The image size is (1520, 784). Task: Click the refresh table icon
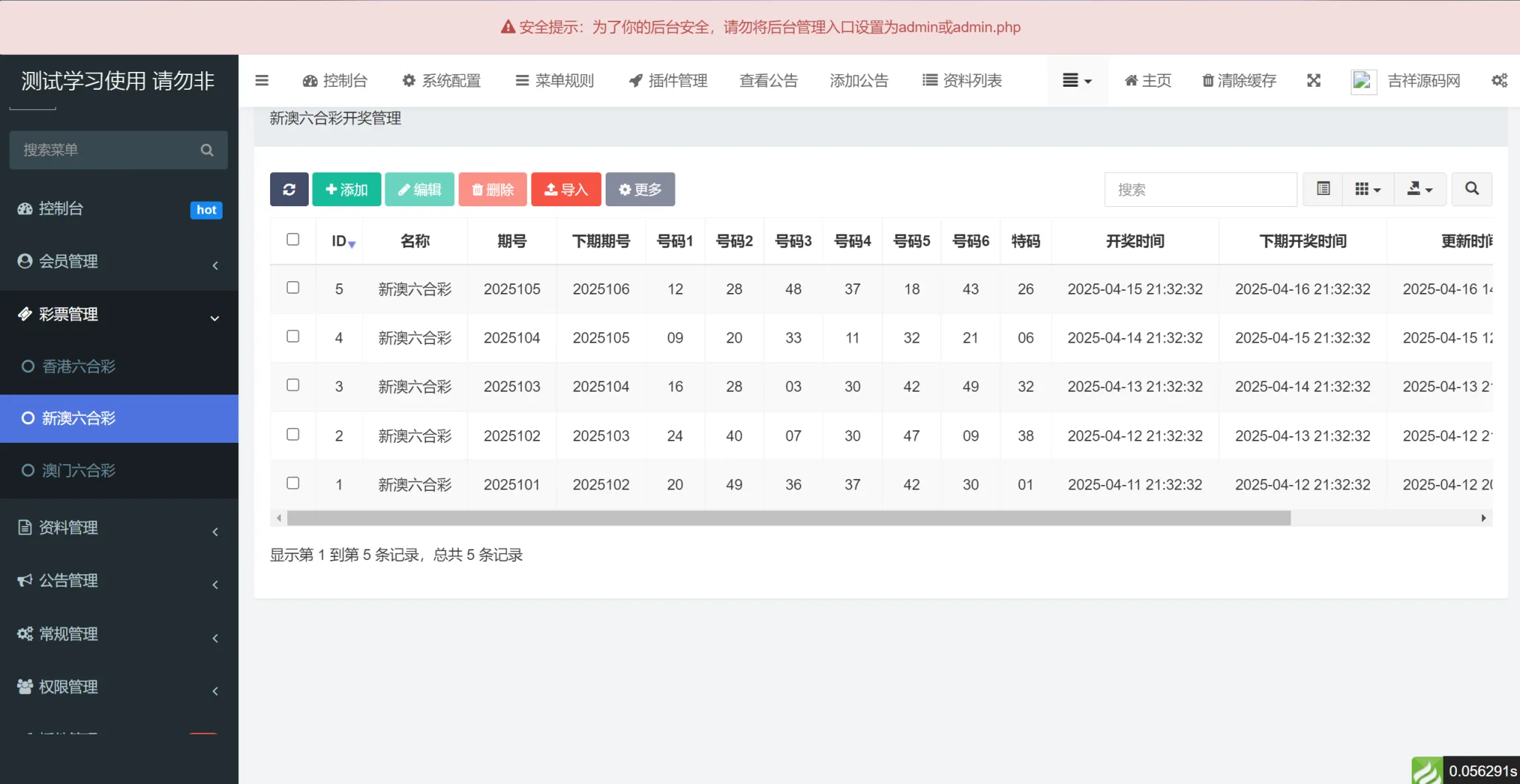[x=289, y=189]
